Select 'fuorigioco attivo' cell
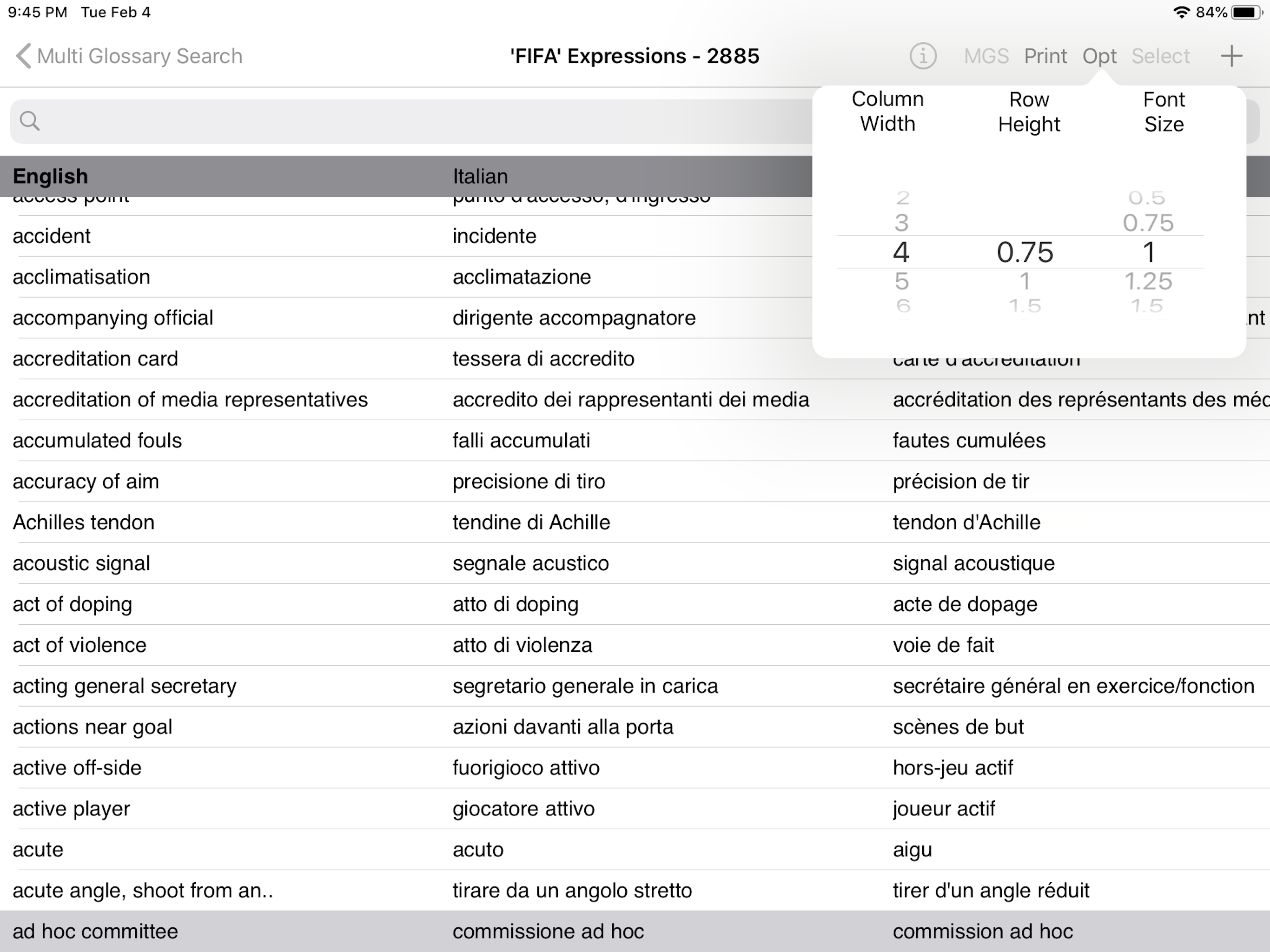 [x=526, y=767]
